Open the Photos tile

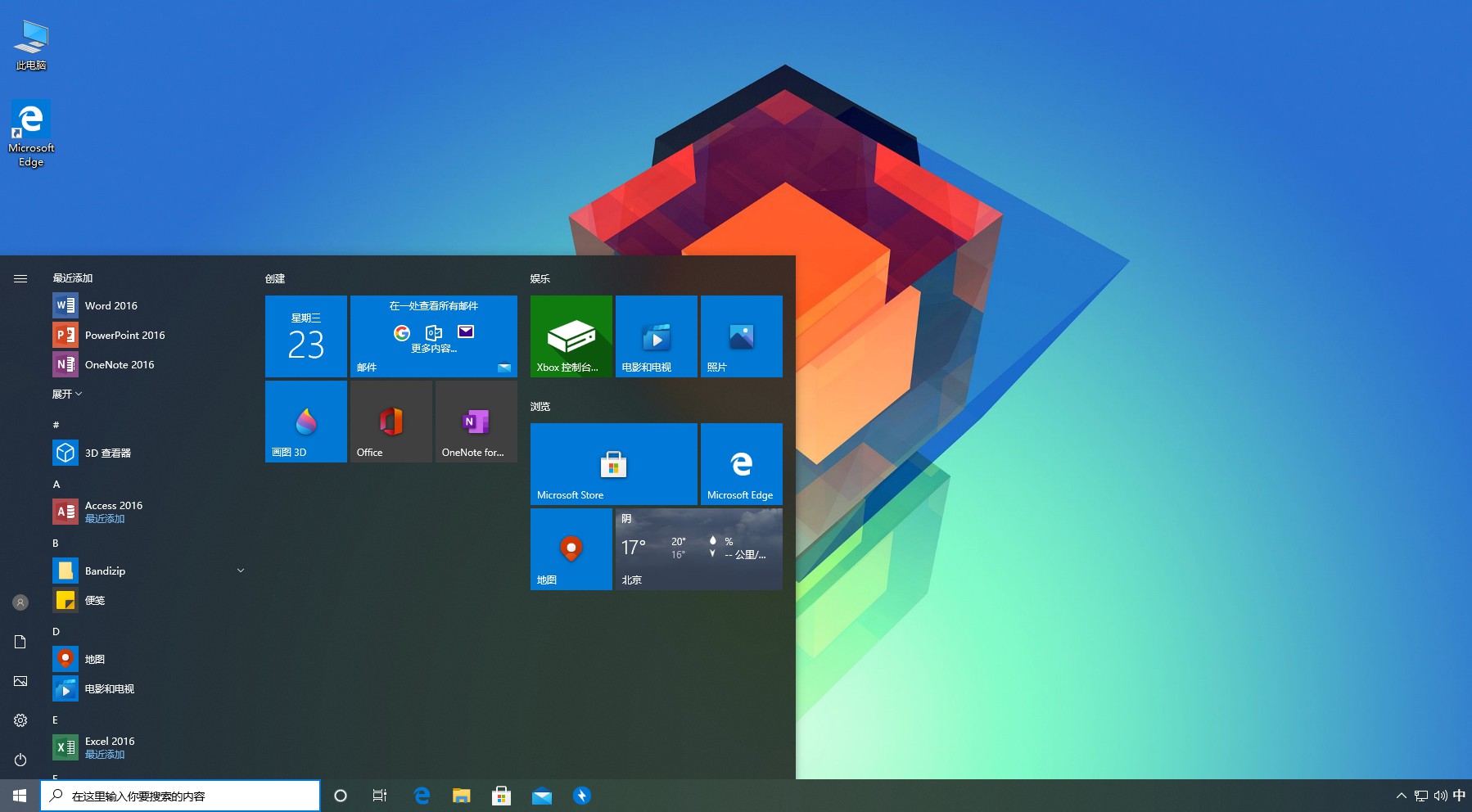tap(741, 336)
